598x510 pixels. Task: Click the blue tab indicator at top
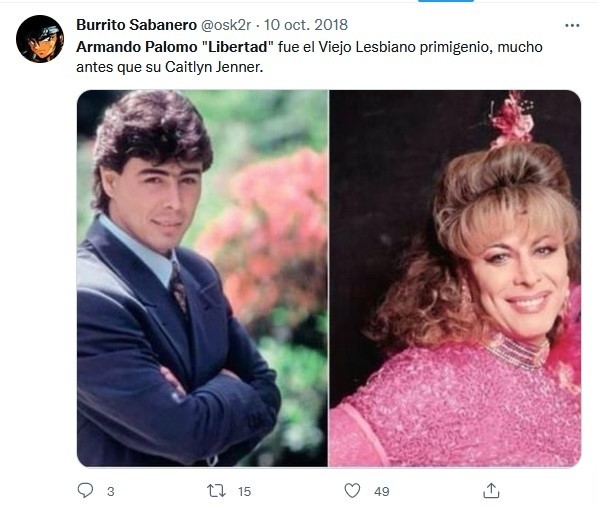[446, 1]
